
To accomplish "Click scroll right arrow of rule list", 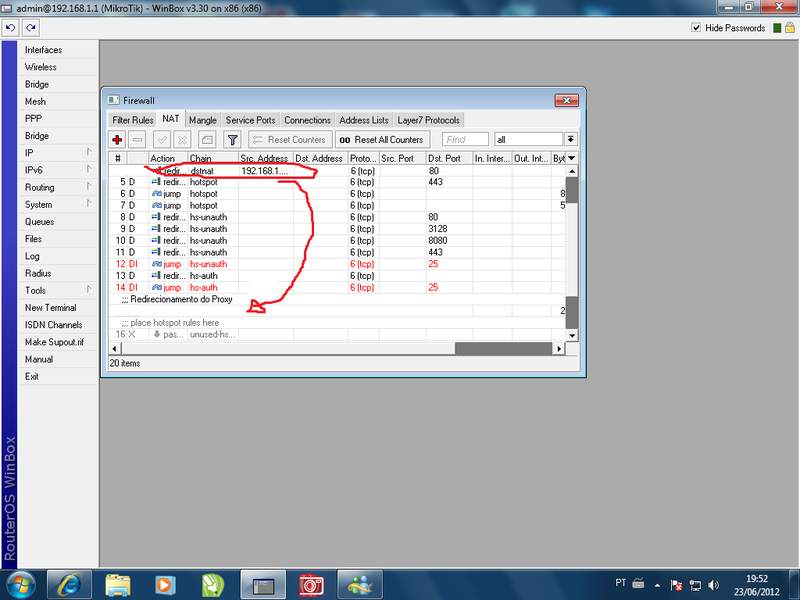I will point(559,348).
